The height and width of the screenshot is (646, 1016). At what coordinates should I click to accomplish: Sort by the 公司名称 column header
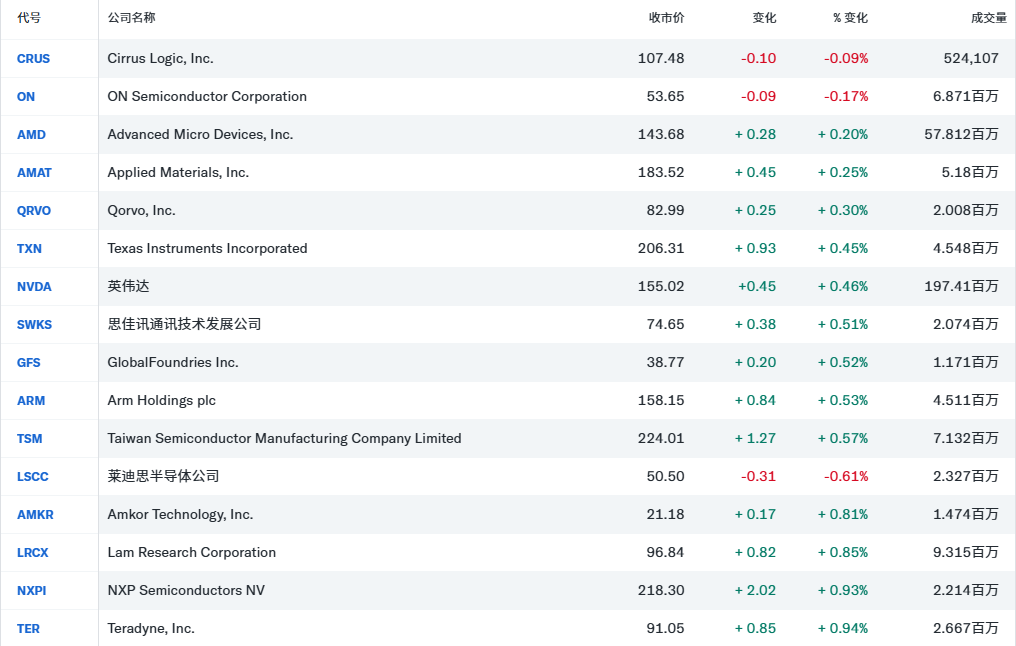click(132, 18)
